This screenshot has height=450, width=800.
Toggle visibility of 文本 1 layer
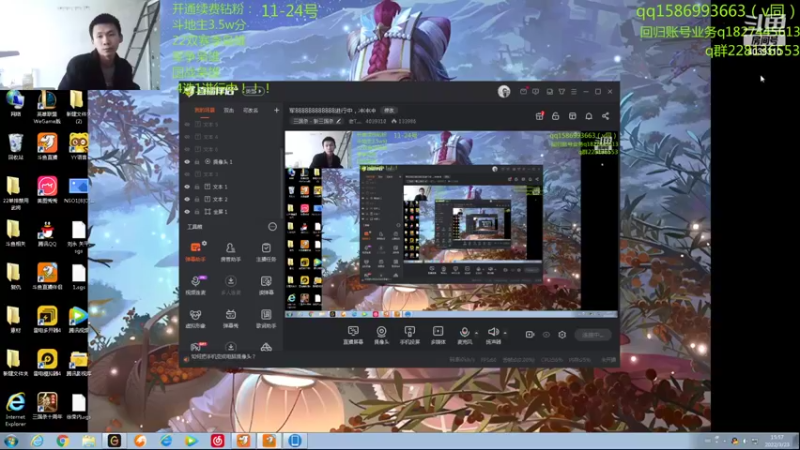click(x=187, y=187)
